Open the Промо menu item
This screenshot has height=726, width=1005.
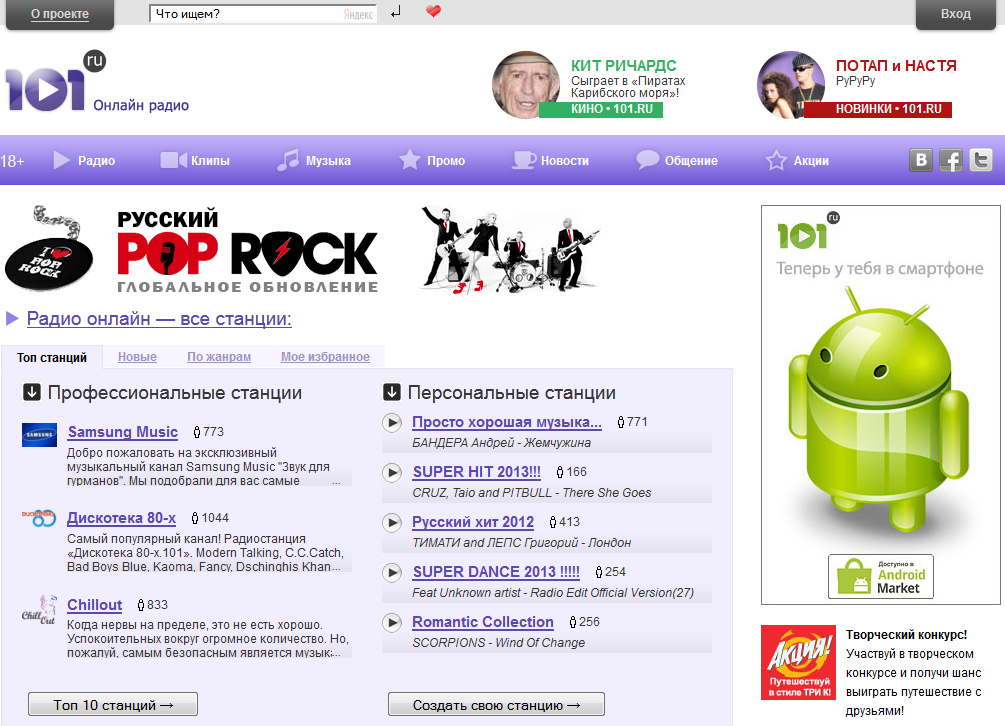coord(432,160)
